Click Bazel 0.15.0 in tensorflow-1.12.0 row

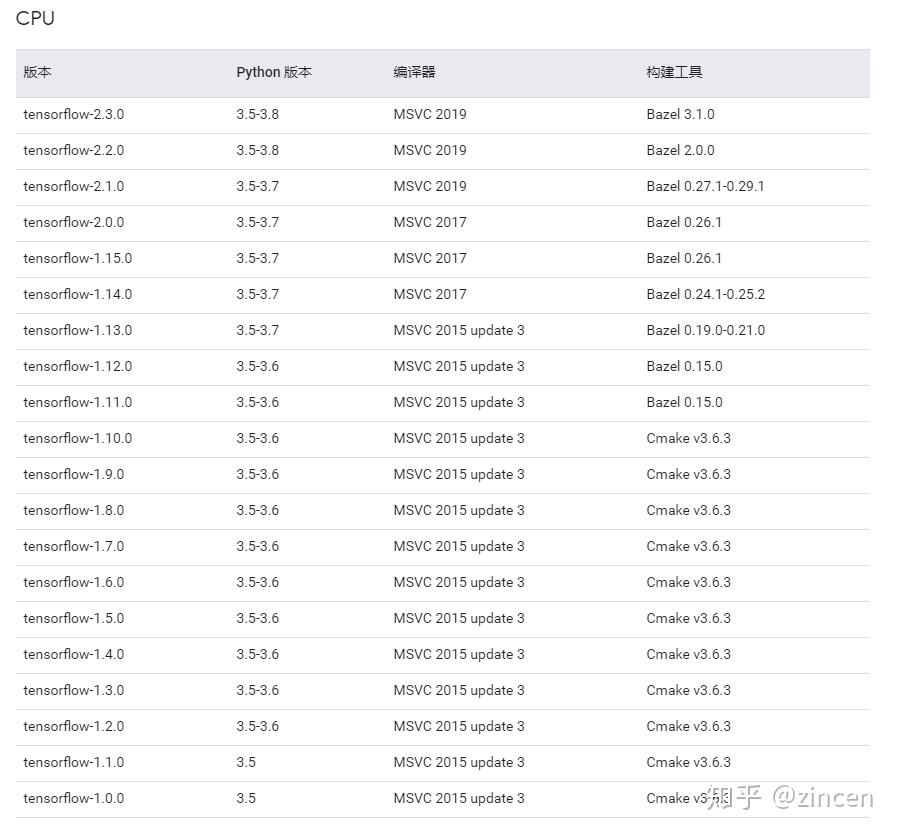click(684, 367)
